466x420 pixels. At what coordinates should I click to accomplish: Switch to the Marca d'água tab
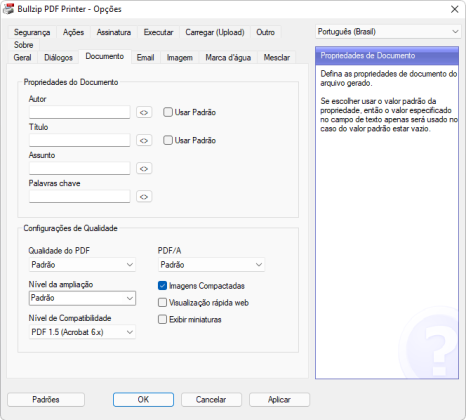[x=228, y=57]
